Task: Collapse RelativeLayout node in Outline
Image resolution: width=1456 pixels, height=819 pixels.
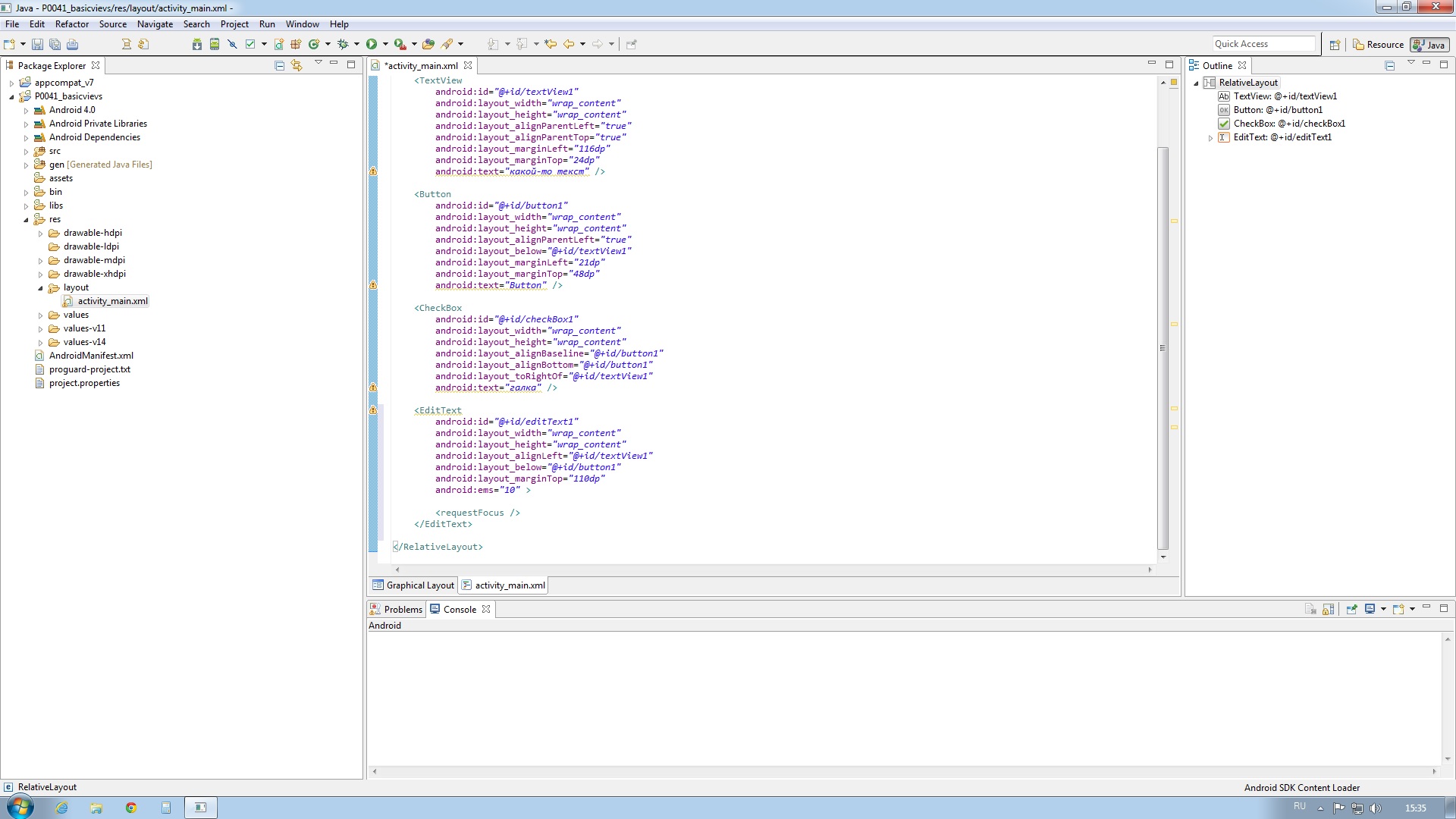Action: [x=1196, y=83]
